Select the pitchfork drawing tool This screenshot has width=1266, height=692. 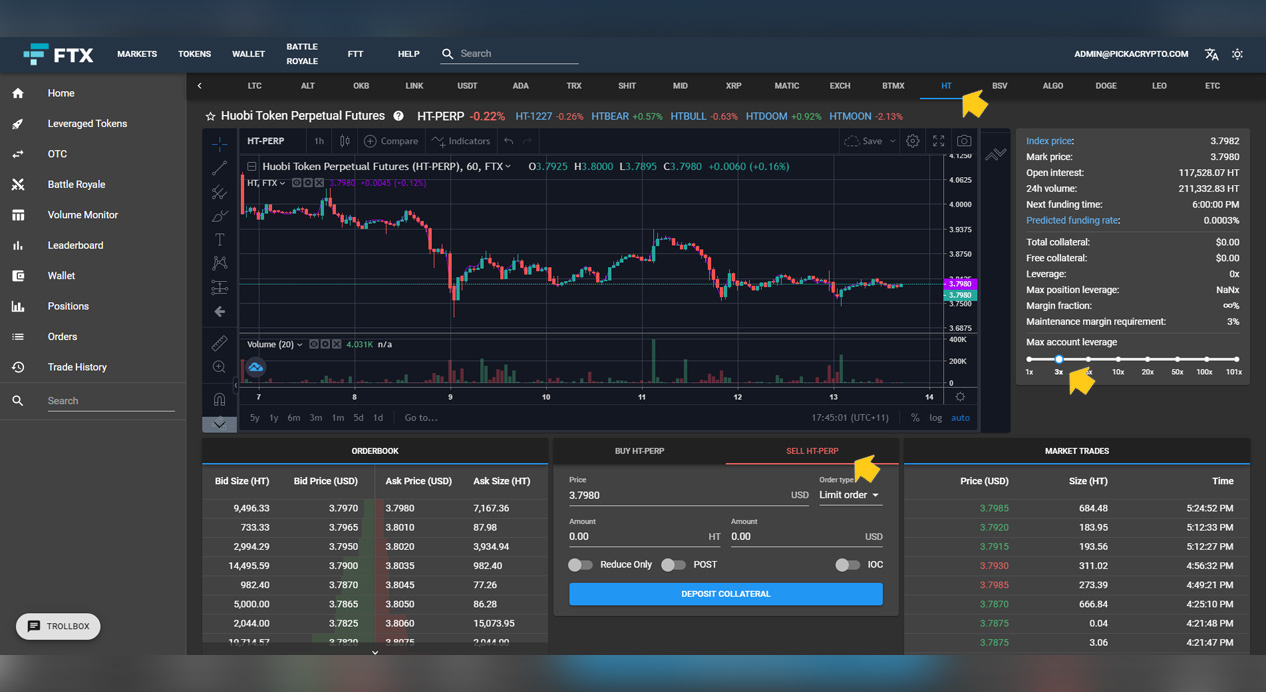[x=219, y=192]
